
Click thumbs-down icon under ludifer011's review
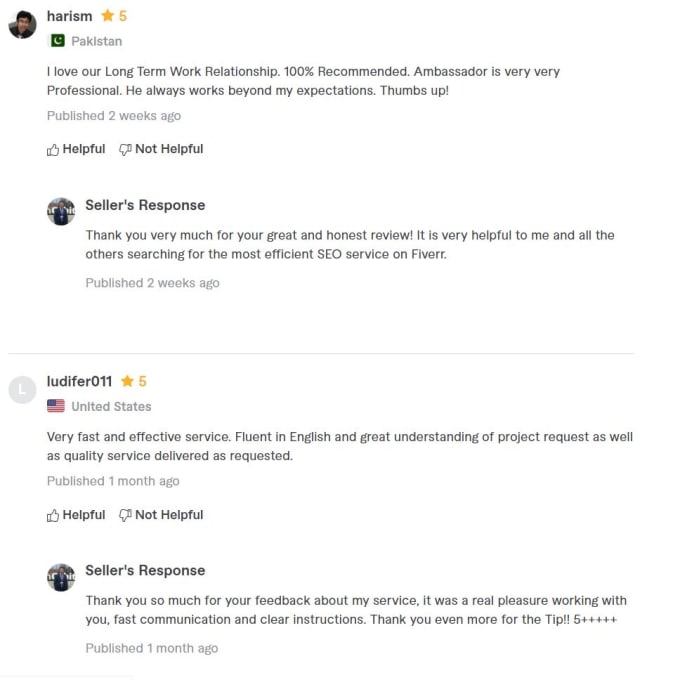[125, 516]
